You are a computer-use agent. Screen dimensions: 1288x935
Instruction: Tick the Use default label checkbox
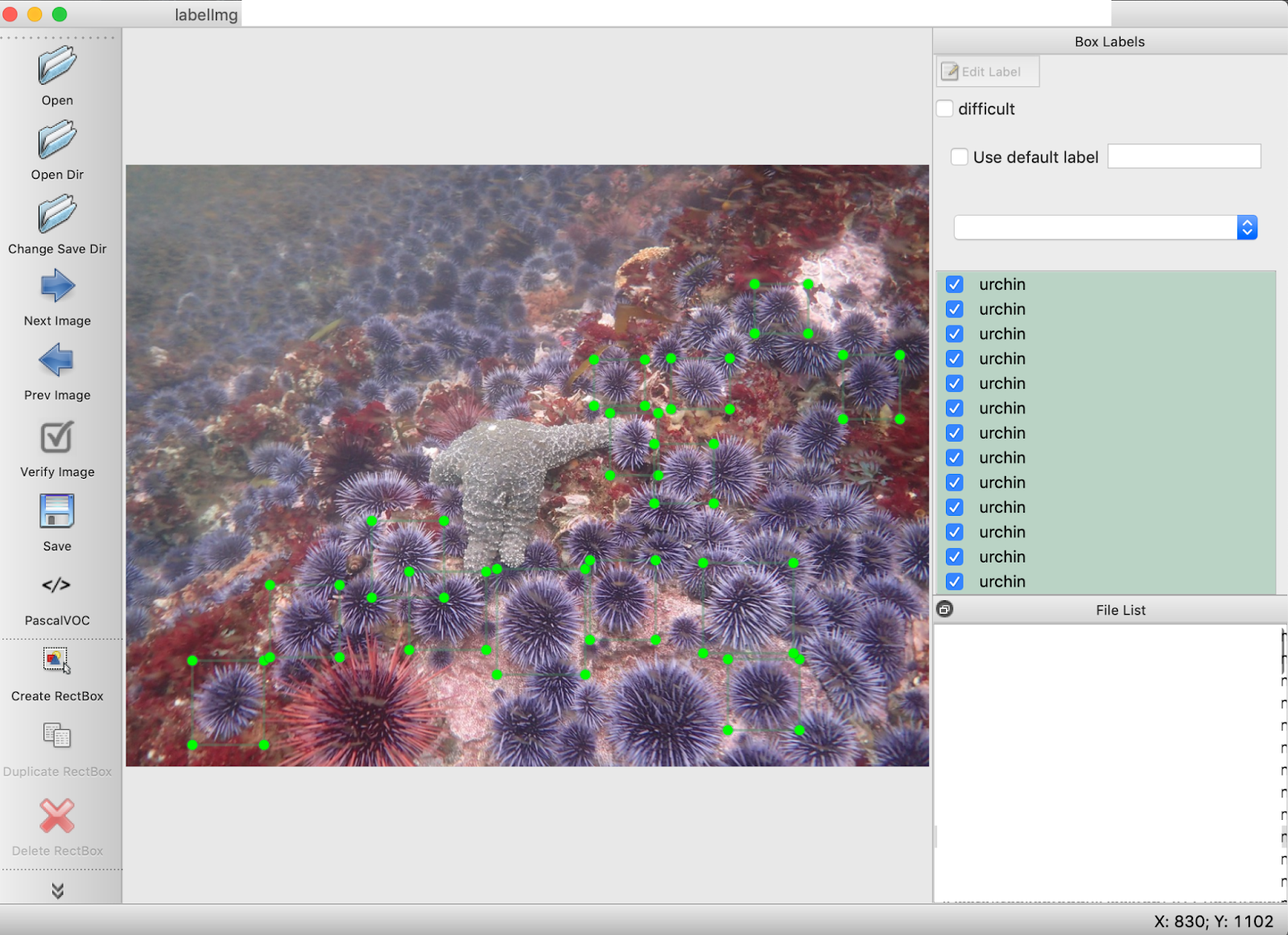coord(960,157)
